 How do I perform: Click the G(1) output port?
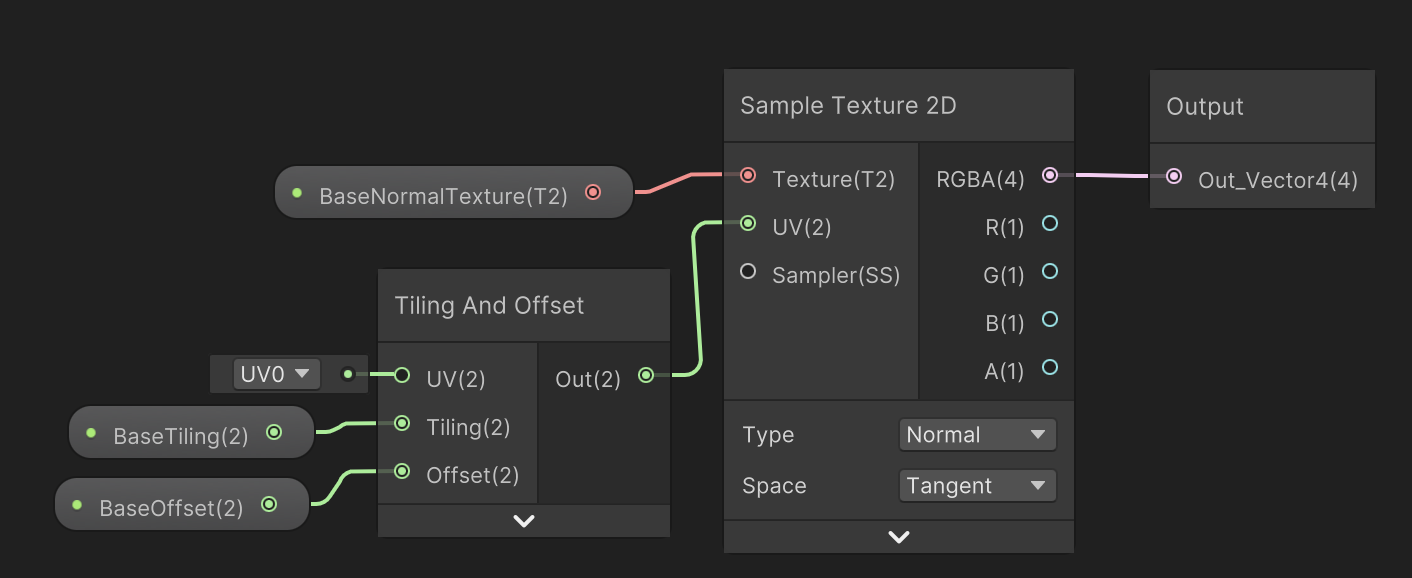pyautogui.click(x=1050, y=271)
